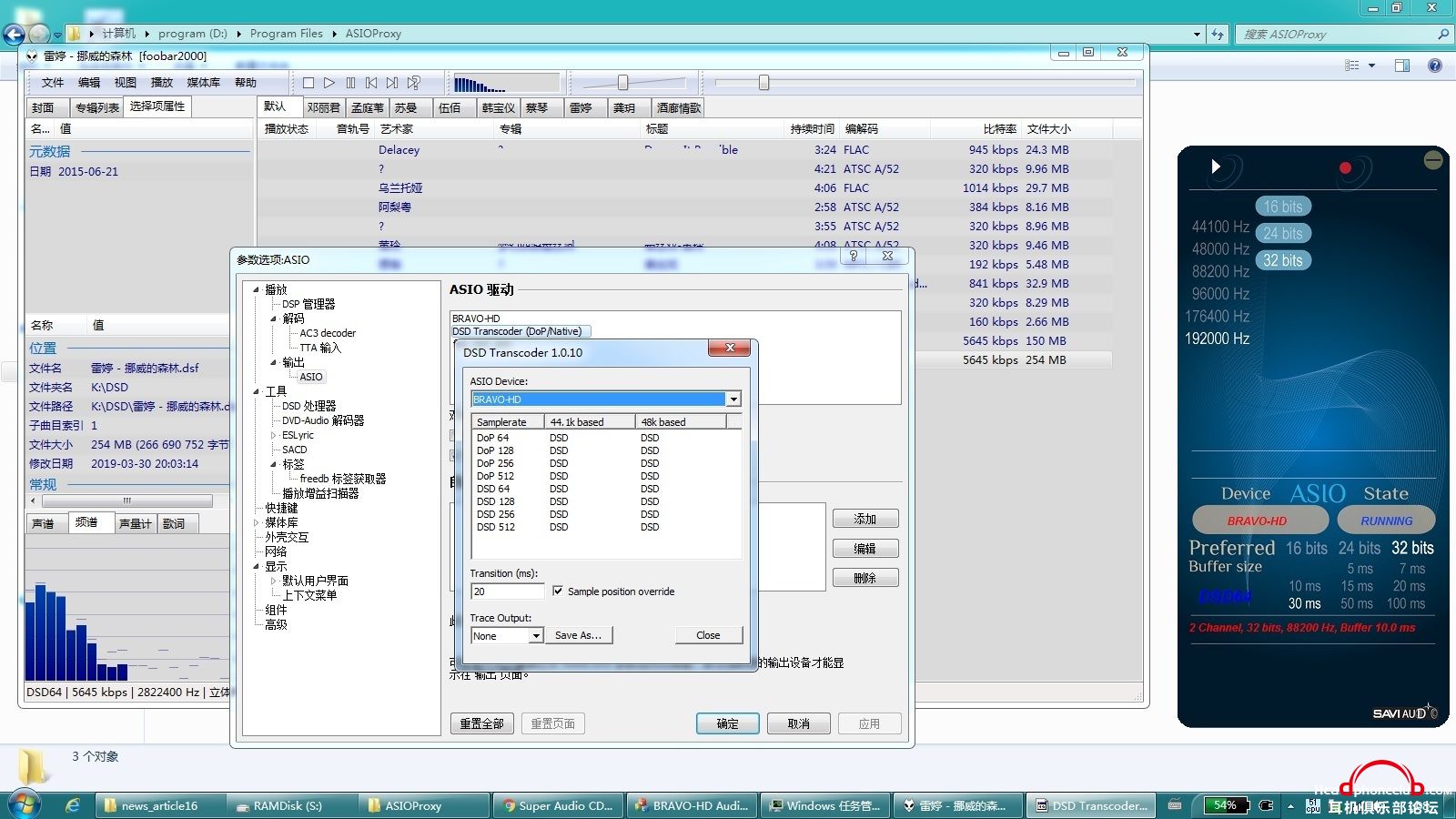The image size is (1456, 819).
Task: Collapse the 工具 tree node
Action: [x=257, y=391]
